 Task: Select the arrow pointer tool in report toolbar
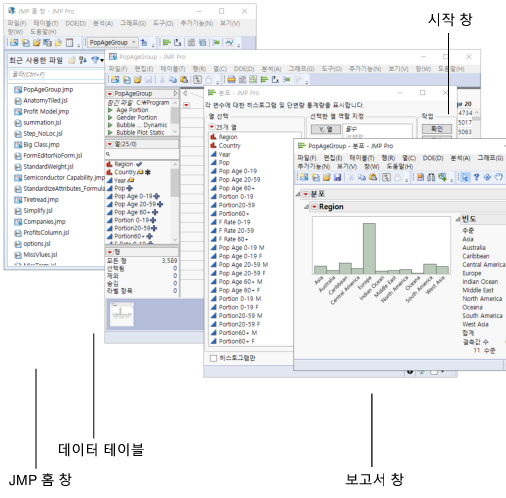point(465,177)
